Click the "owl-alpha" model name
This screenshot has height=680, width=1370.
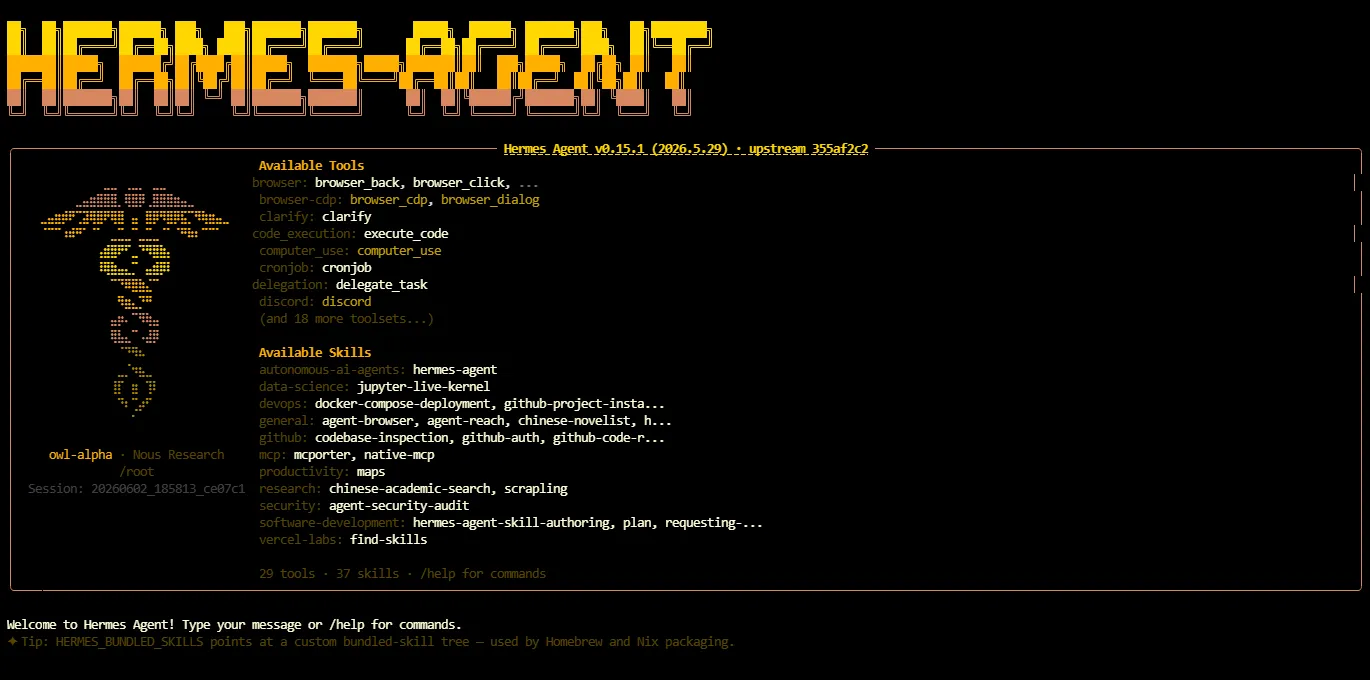tap(80, 455)
